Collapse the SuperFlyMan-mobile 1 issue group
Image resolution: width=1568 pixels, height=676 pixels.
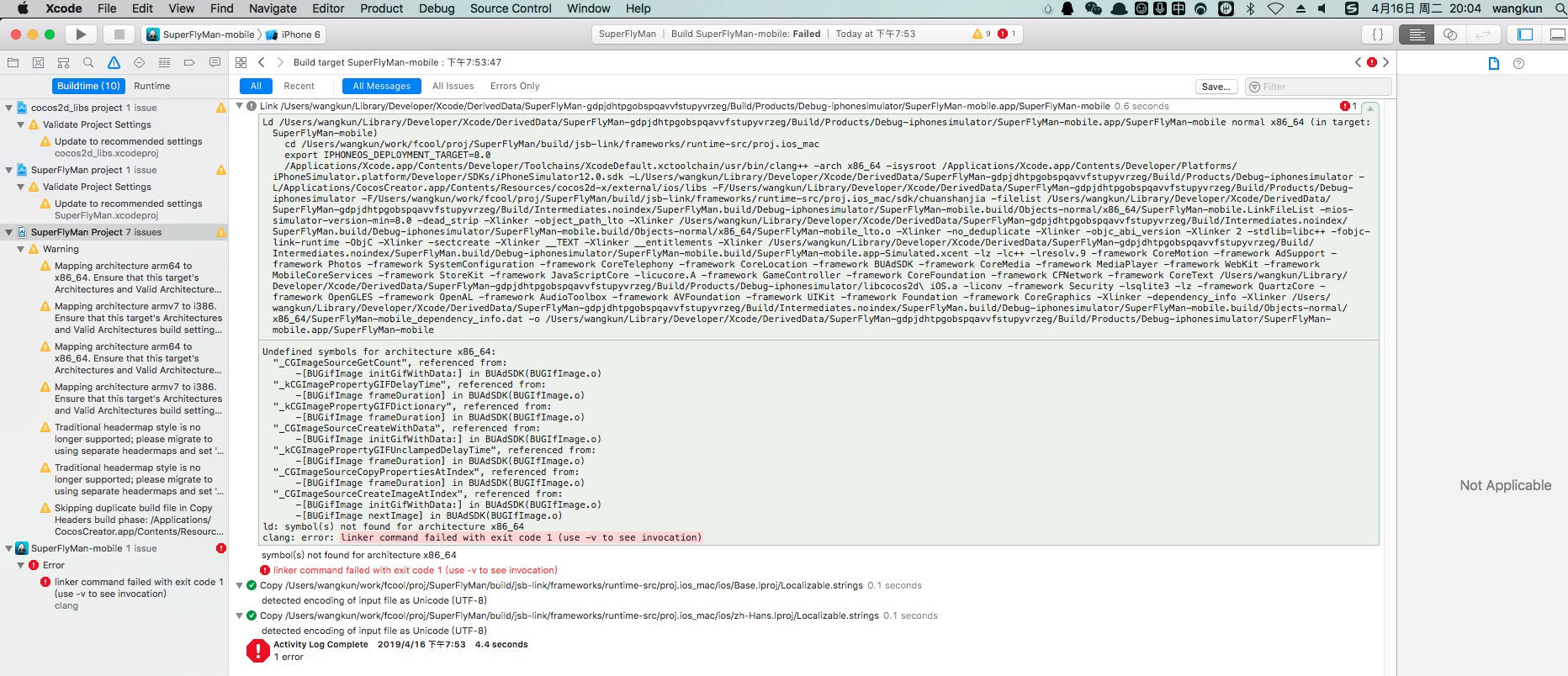point(9,548)
